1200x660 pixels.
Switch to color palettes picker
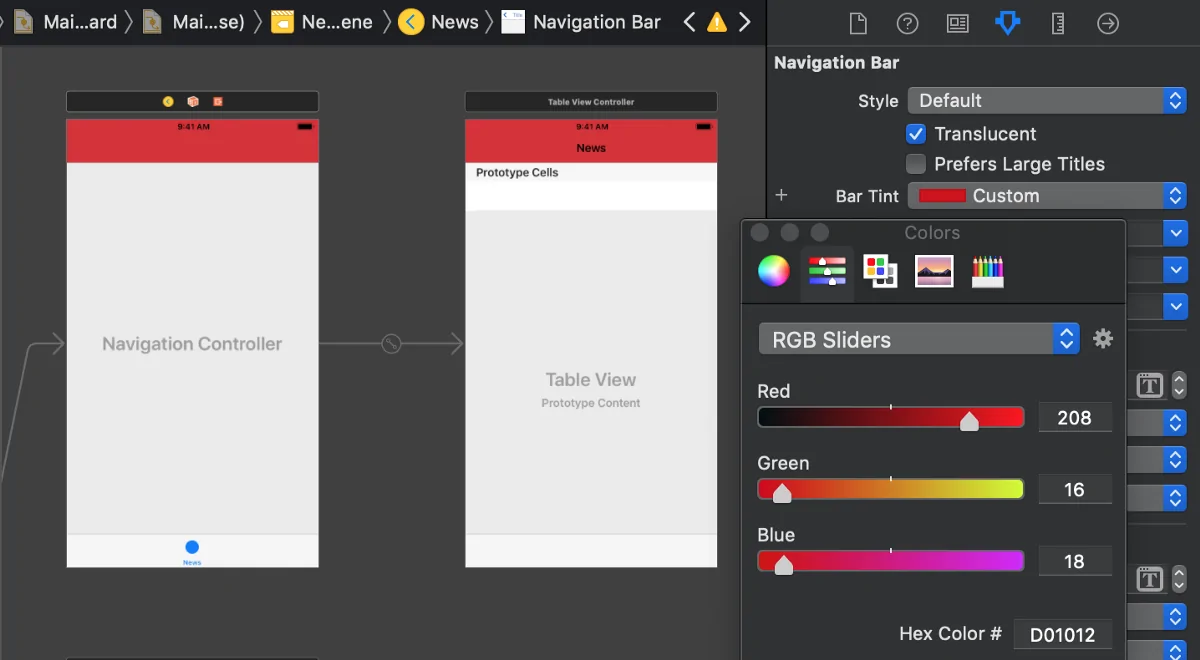880,271
